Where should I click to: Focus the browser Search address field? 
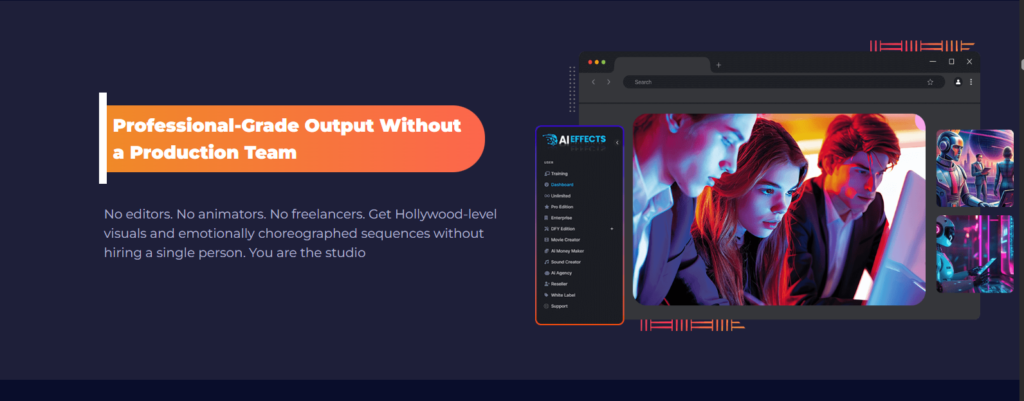coord(784,82)
